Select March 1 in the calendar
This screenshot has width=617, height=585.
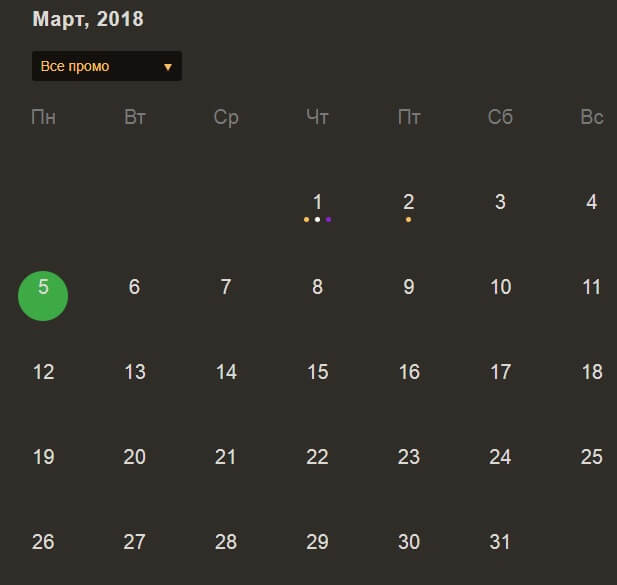317,202
